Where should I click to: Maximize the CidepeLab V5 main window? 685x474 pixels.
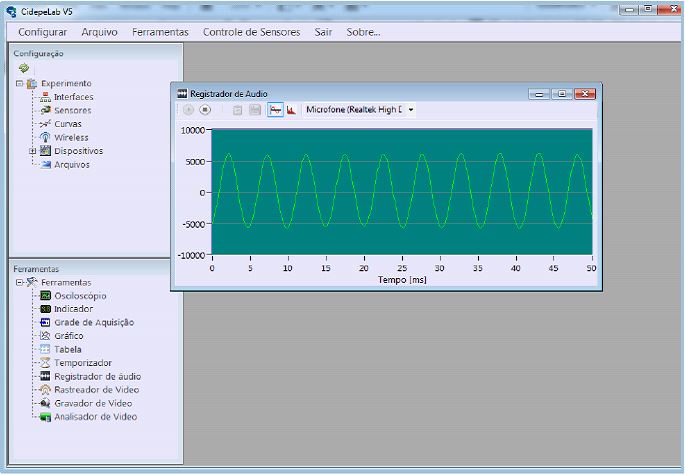tap(649, 10)
